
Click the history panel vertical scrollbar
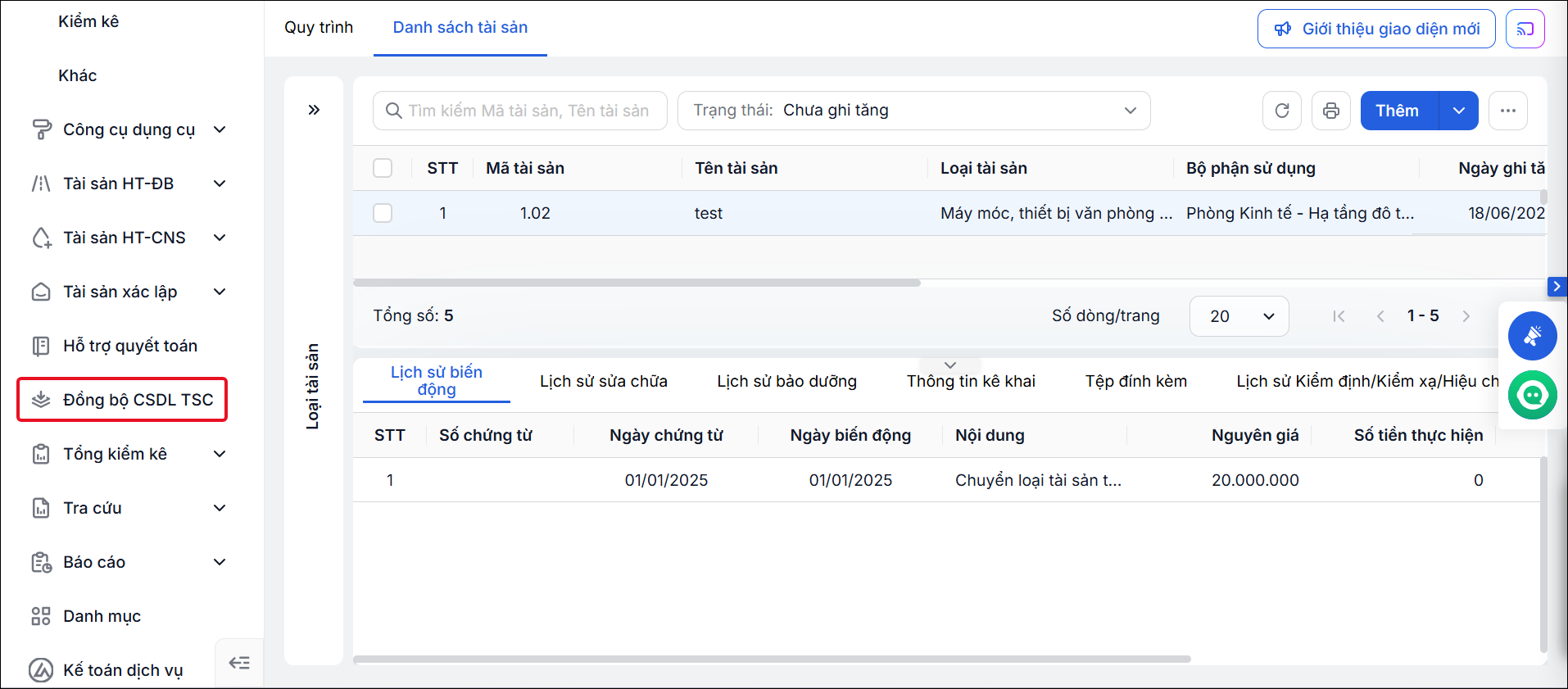pyautogui.click(x=1543, y=555)
